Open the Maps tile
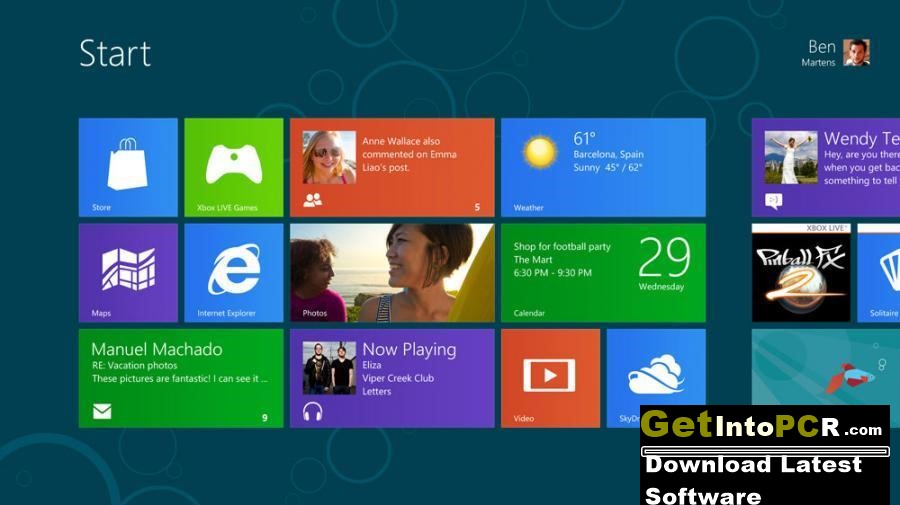 [x=128, y=273]
